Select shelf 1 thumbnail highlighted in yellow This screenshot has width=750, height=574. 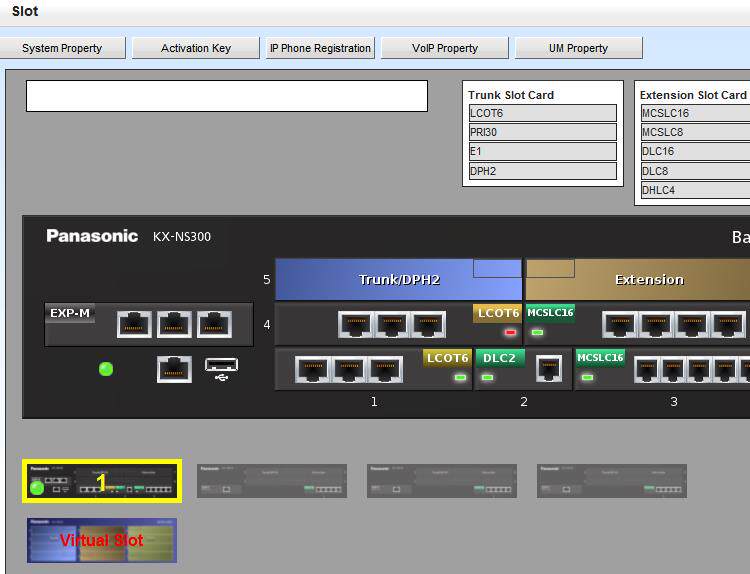(102, 481)
